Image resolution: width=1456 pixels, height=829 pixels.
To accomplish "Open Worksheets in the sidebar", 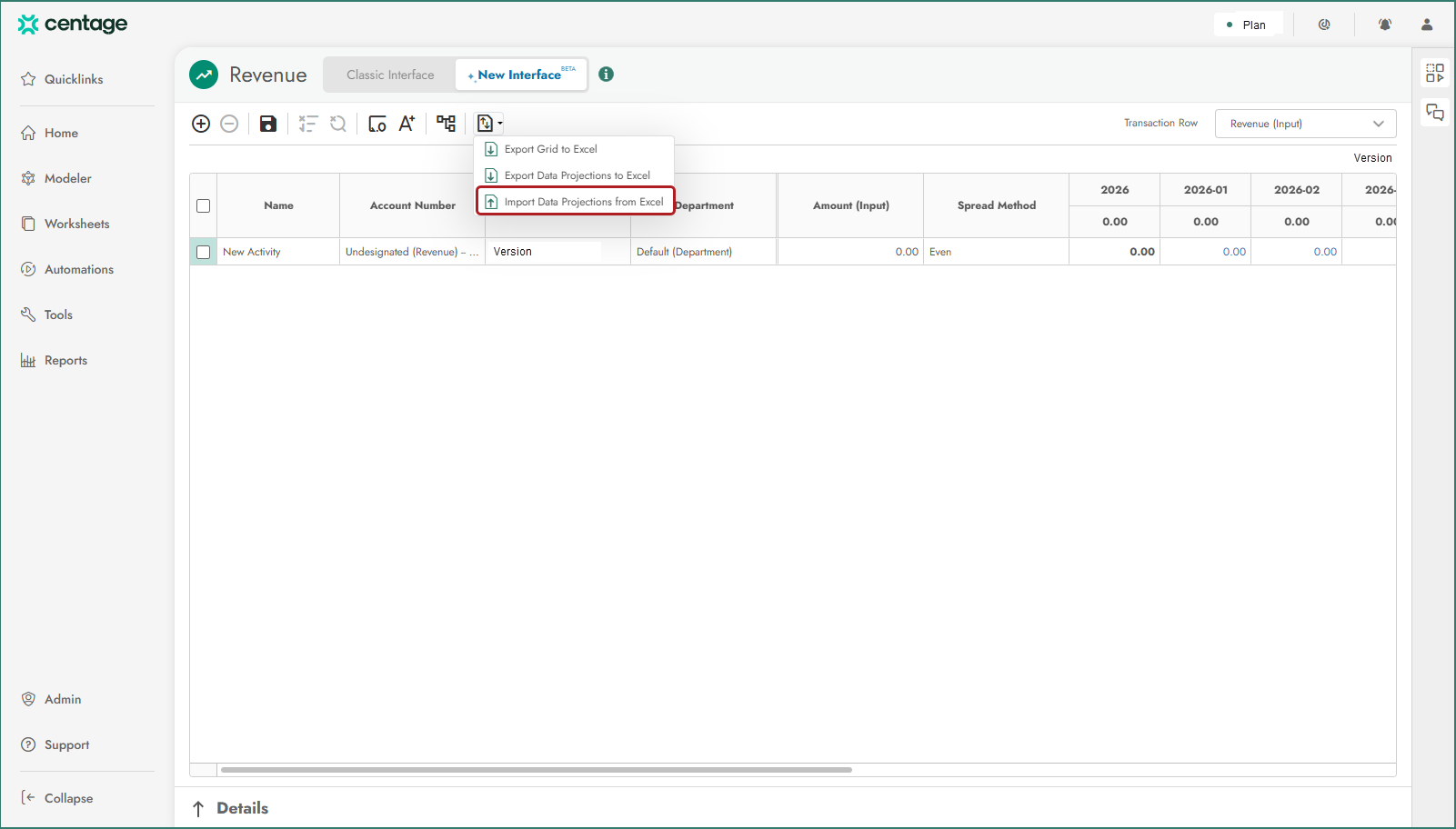I will coord(76,224).
